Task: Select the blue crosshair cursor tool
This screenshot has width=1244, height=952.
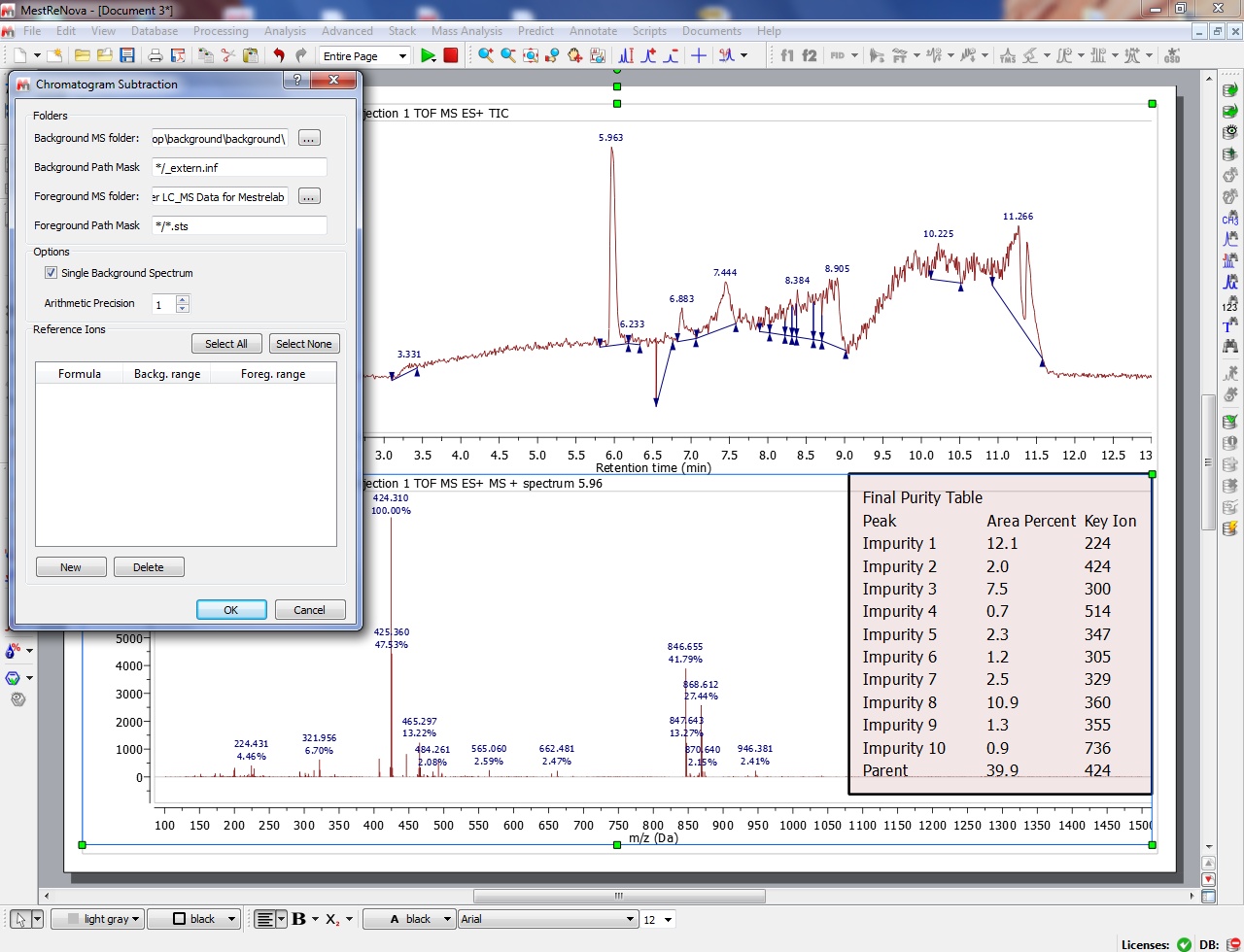Action: pos(698,56)
